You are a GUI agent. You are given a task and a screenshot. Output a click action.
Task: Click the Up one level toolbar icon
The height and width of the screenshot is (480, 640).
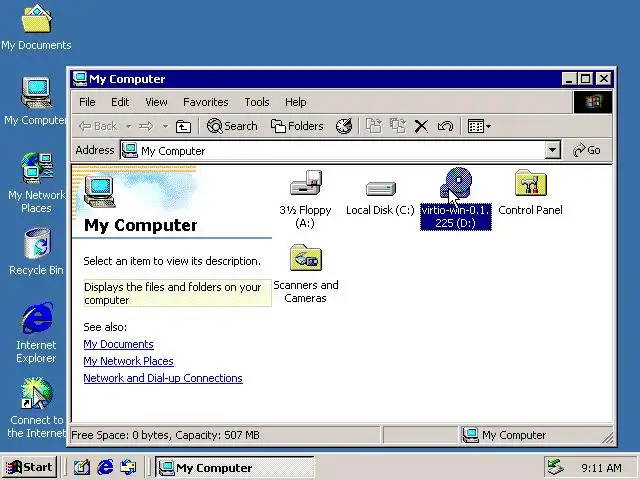coord(183,126)
